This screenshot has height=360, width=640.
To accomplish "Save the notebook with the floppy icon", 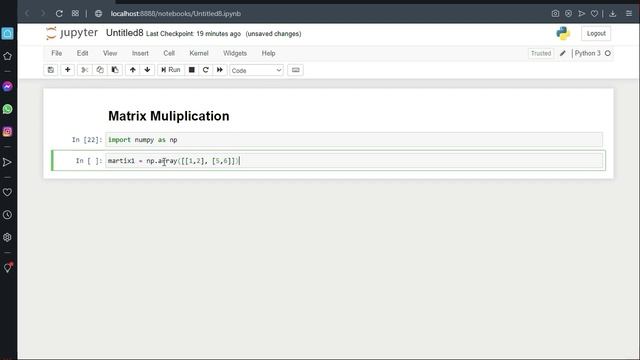I will pos(51,70).
